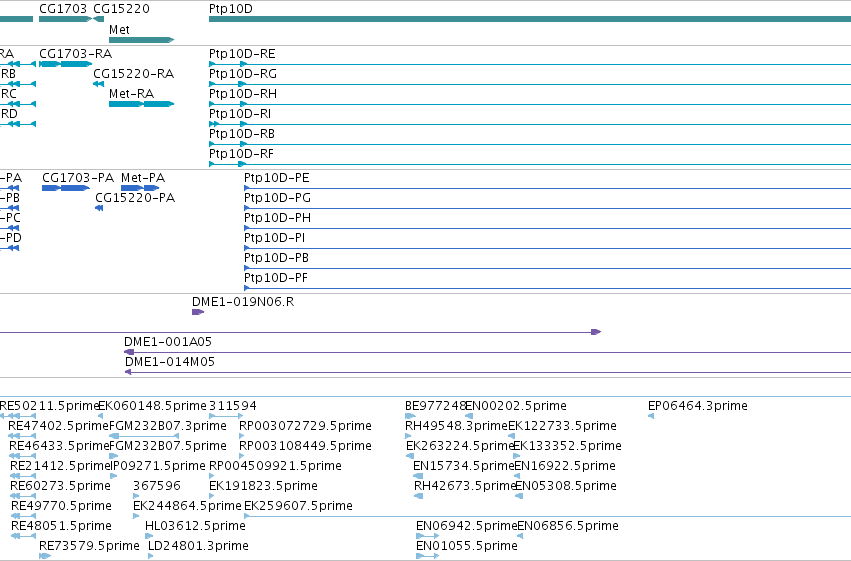
Task: Click FGM232B07.5prime label
Action: click(x=168, y=446)
